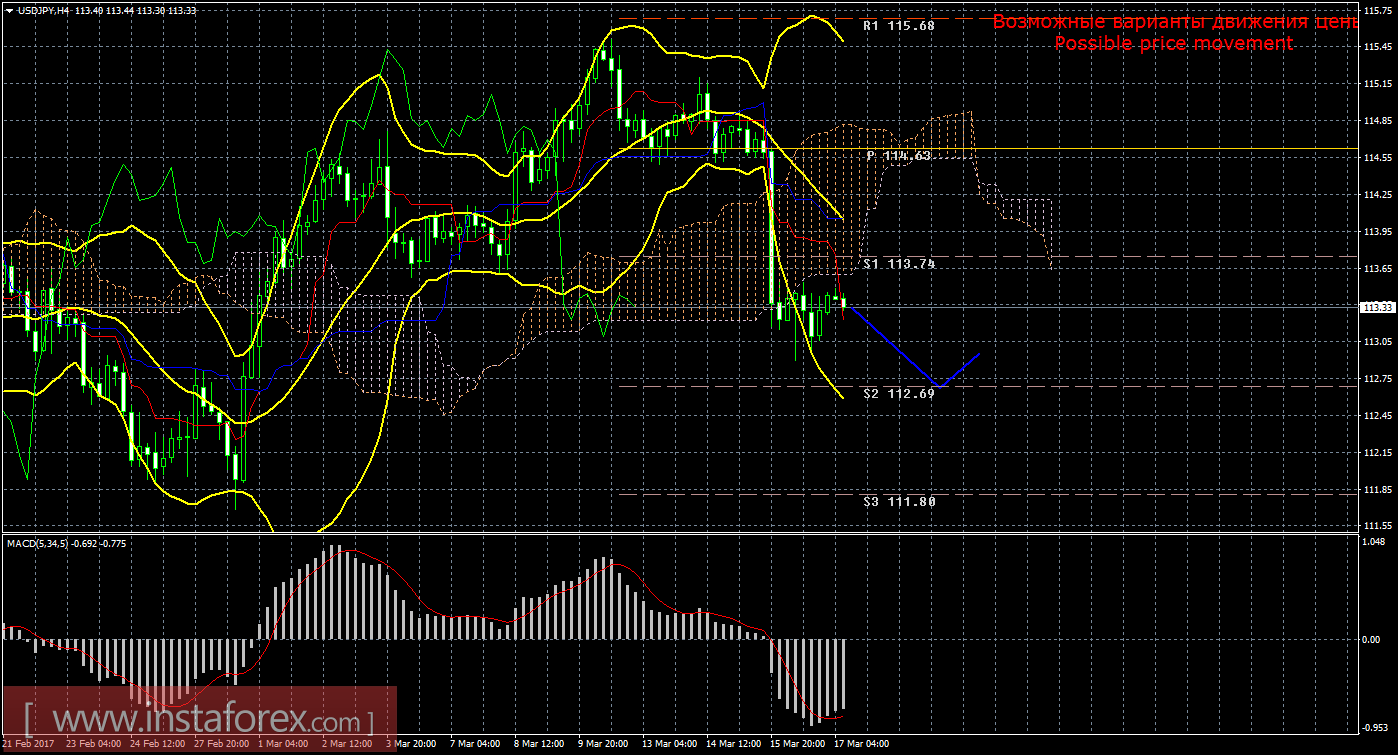
Task: Click the 112.15 price scale value
Action: [1379, 453]
